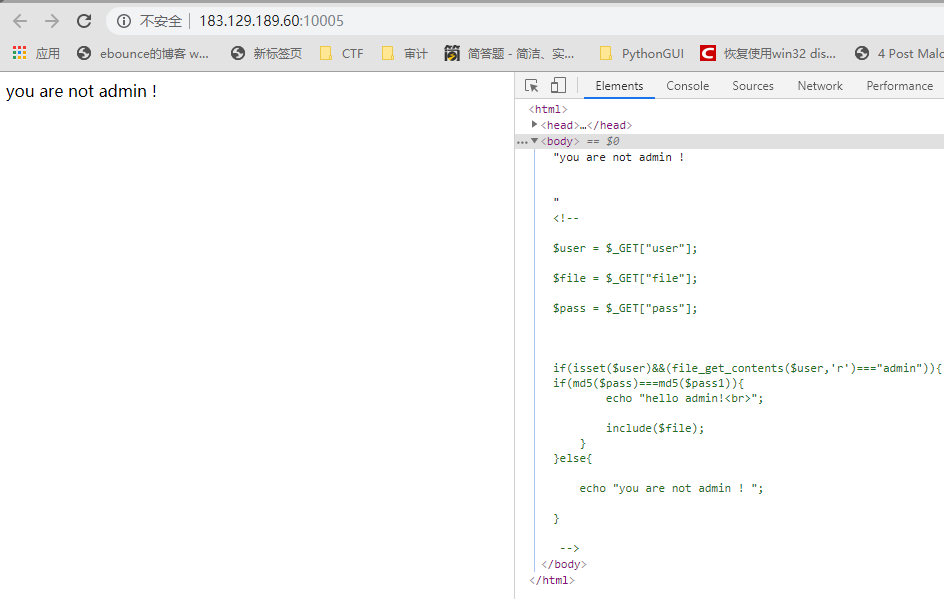Viewport: 944px width, 599px height.
Task: Click the browser forward arrow
Action: tap(52, 21)
